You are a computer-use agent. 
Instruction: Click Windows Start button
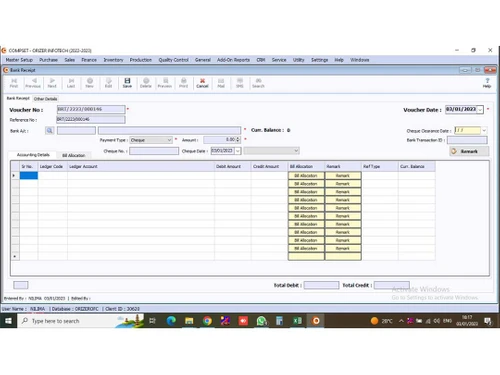pos(8,321)
